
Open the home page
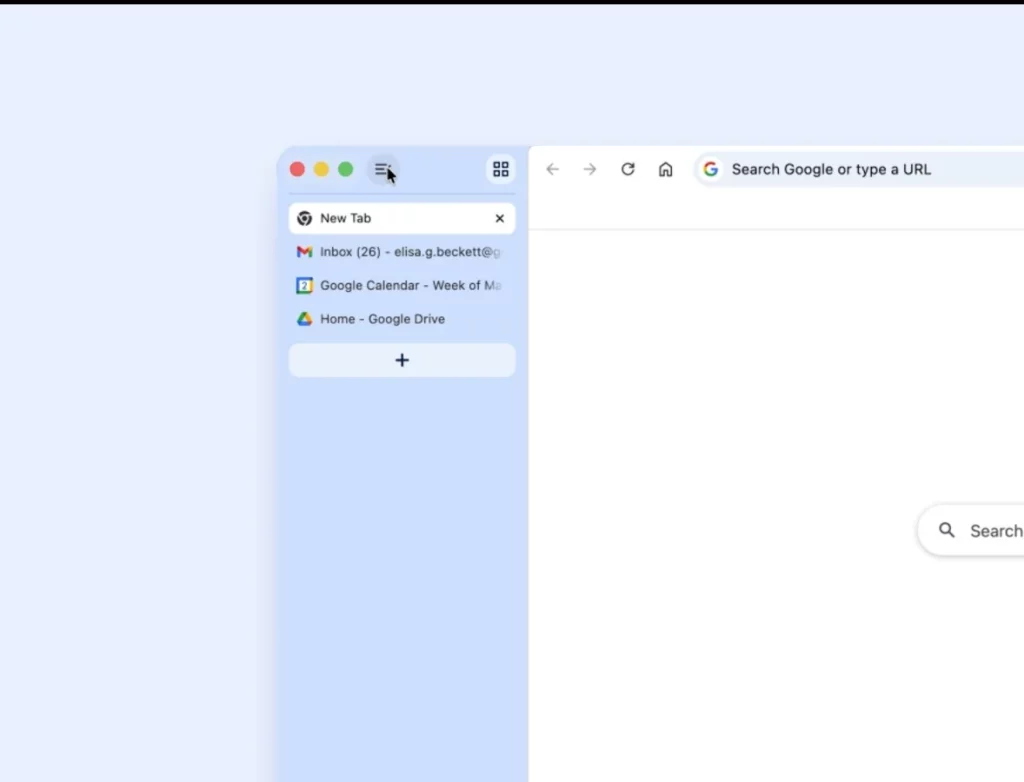point(666,169)
